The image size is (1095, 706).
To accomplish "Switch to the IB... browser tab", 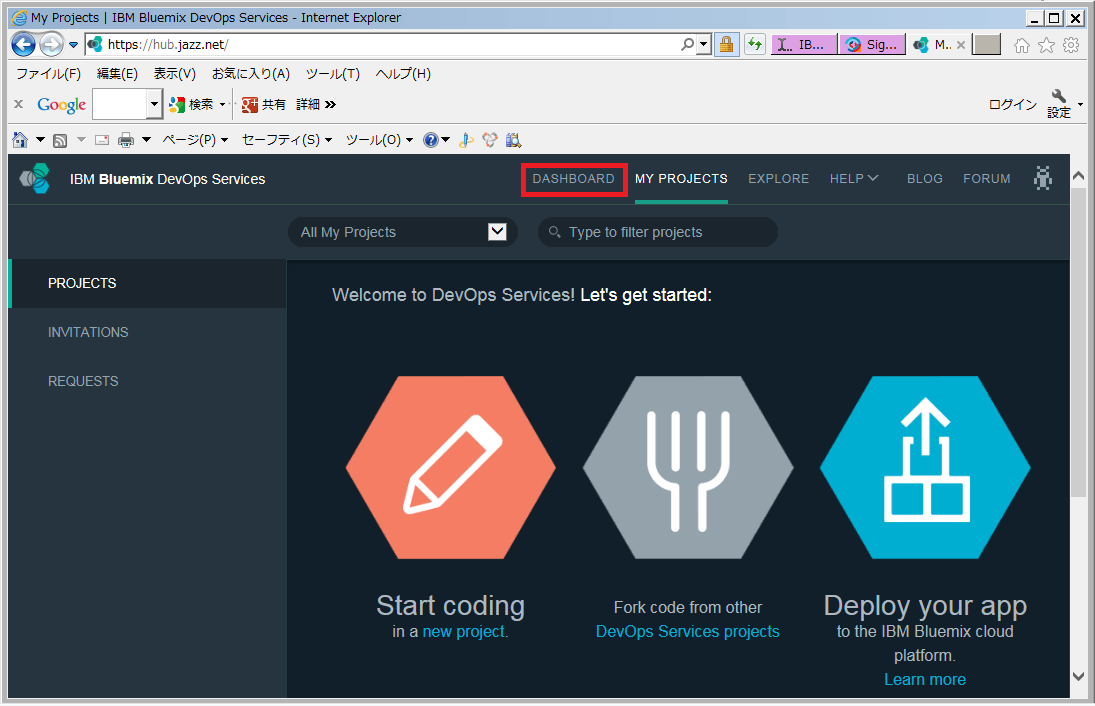I will [804, 45].
